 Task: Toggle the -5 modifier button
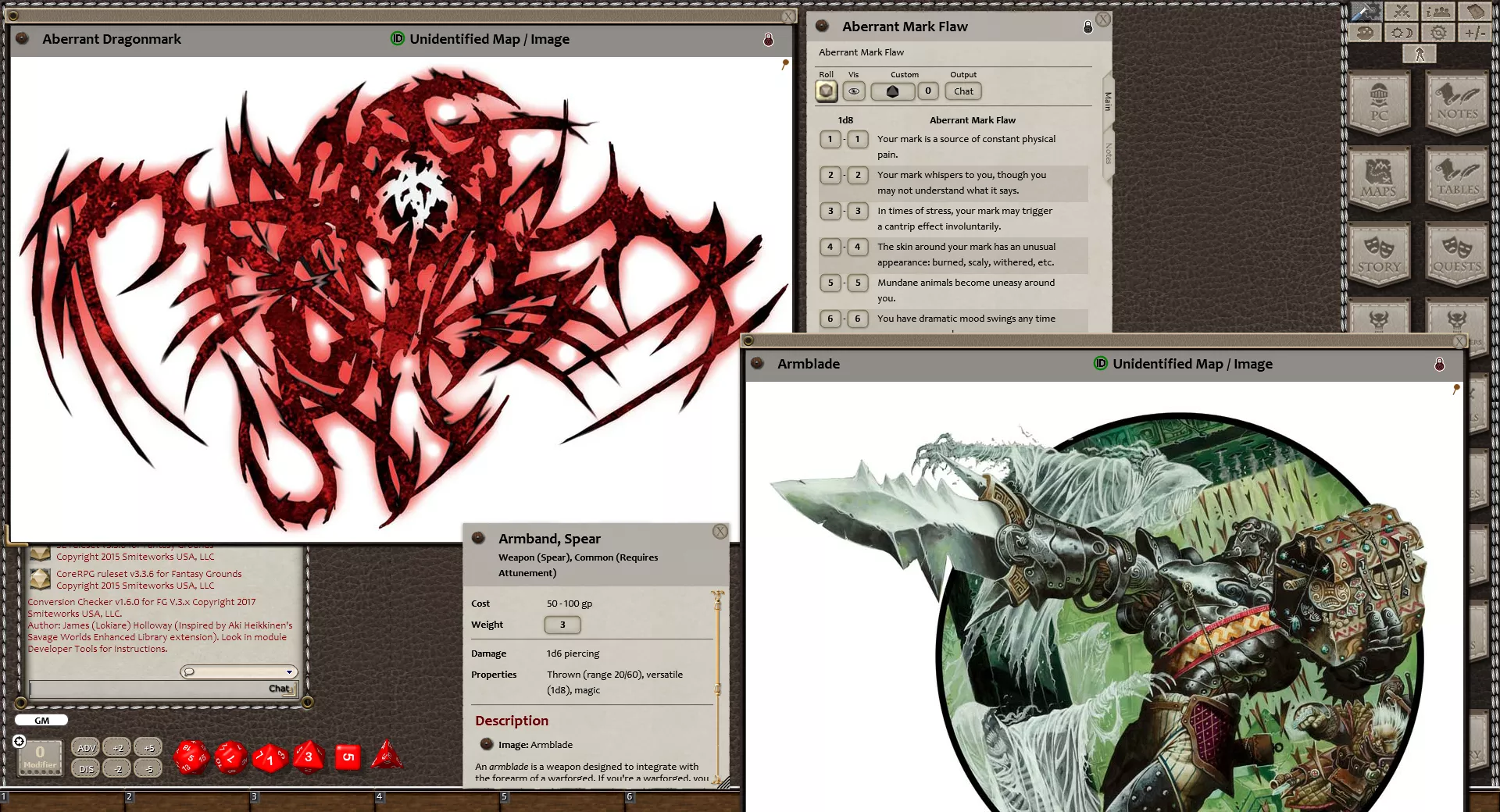(x=148, y=768)
